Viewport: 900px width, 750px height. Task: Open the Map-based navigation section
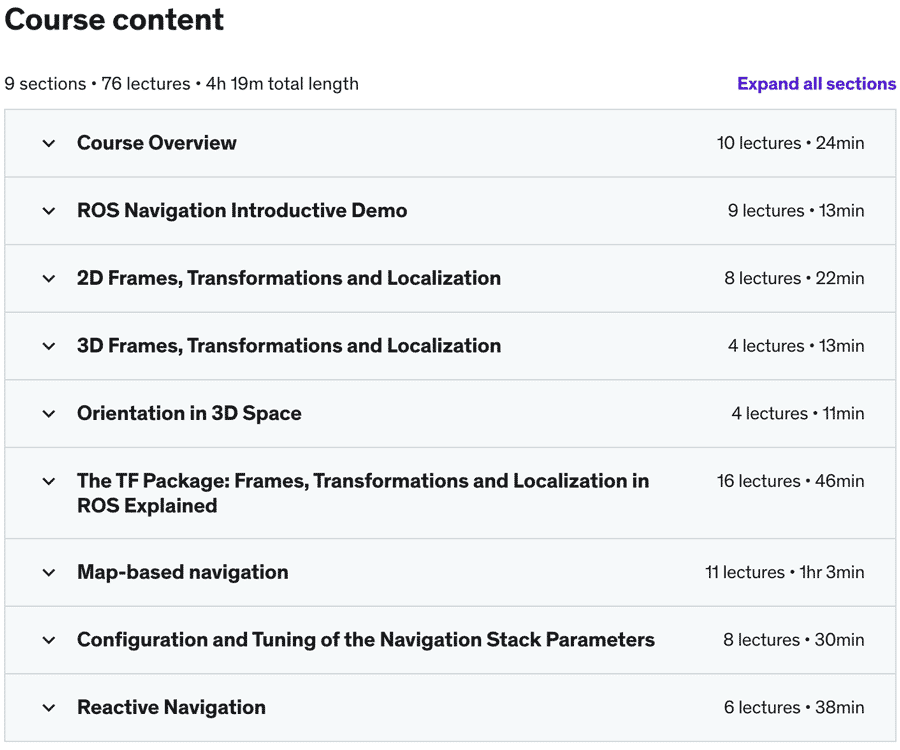pyautogui.click(x=183, y=573)
